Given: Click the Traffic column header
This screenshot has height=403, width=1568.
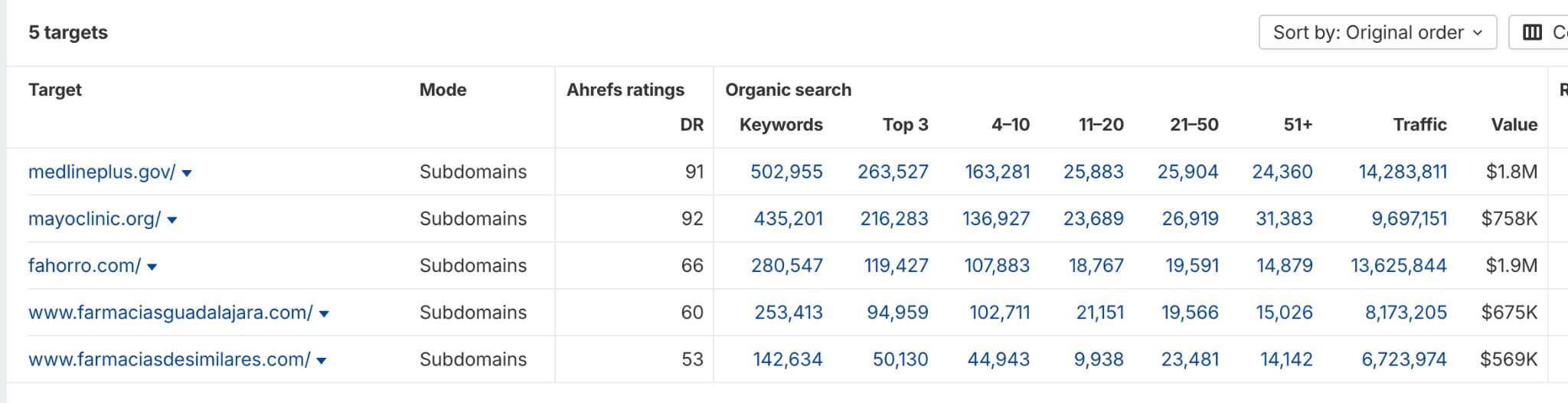Looking at the screenshot, I should pos(1419,124).
